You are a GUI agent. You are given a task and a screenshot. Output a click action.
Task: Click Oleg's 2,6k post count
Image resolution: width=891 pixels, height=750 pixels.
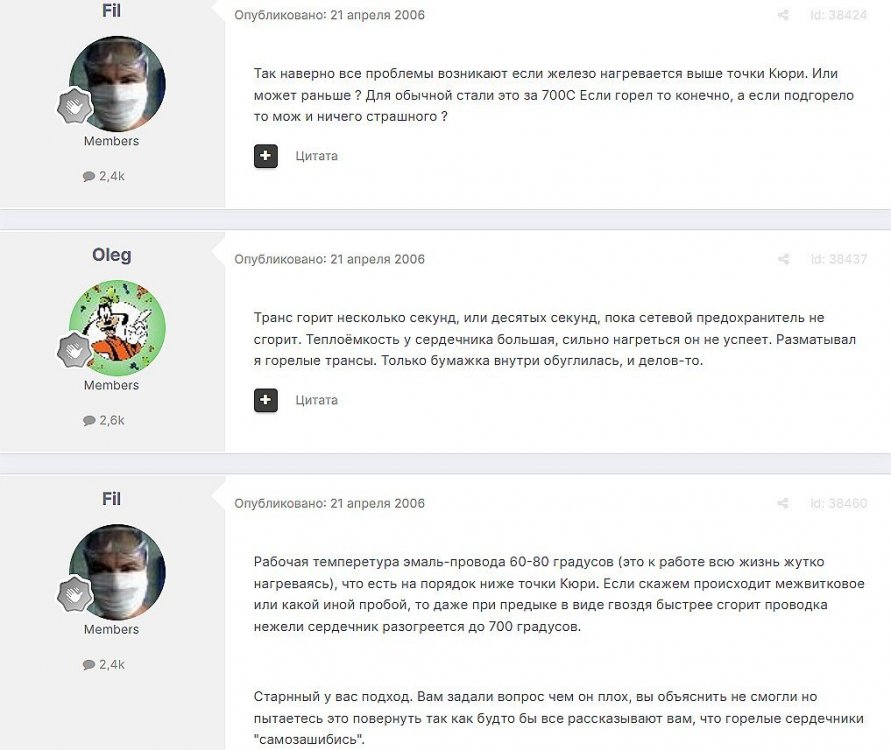click(x=103, y=420)
